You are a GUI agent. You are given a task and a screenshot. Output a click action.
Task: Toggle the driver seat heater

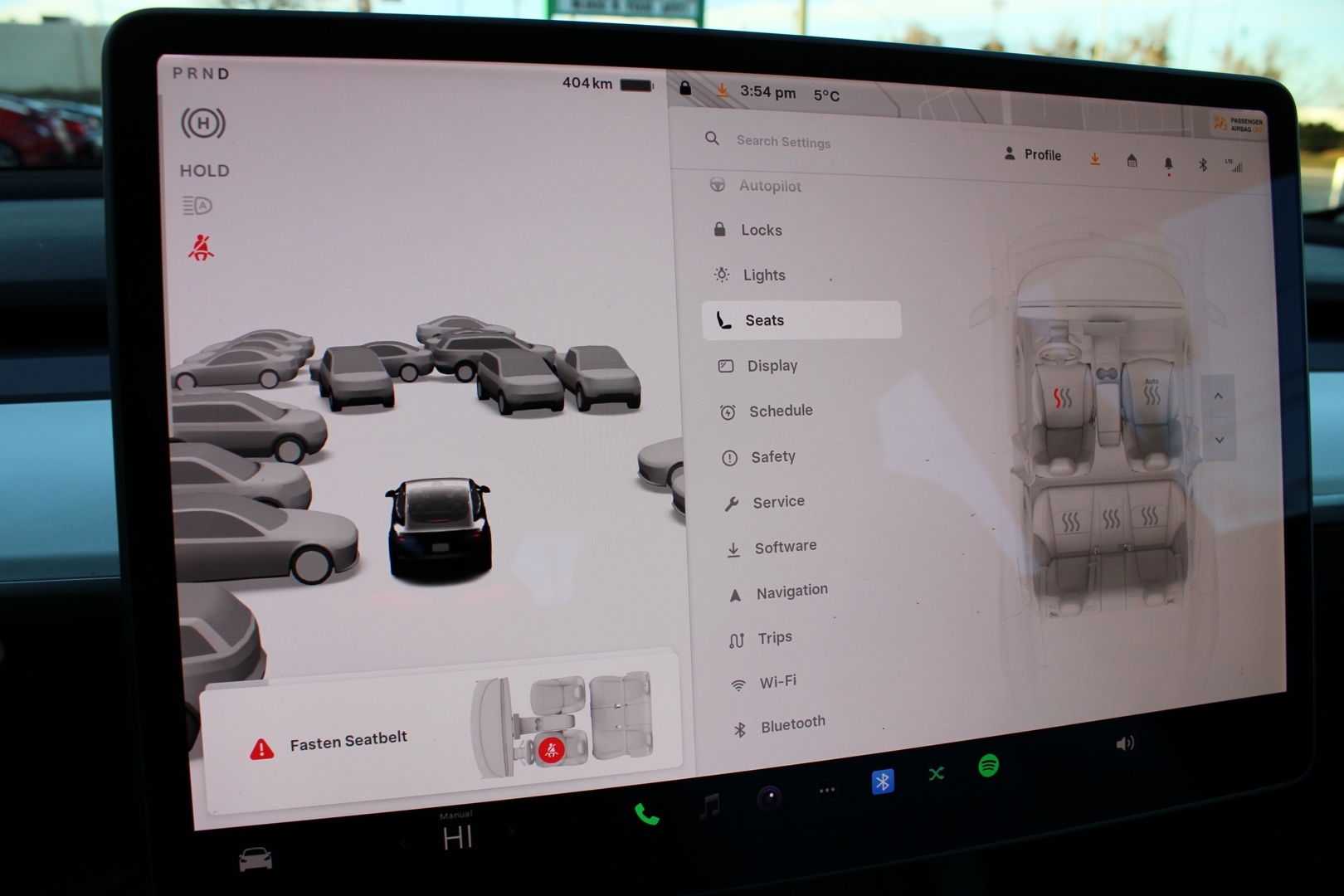(x=1062, y=399)
